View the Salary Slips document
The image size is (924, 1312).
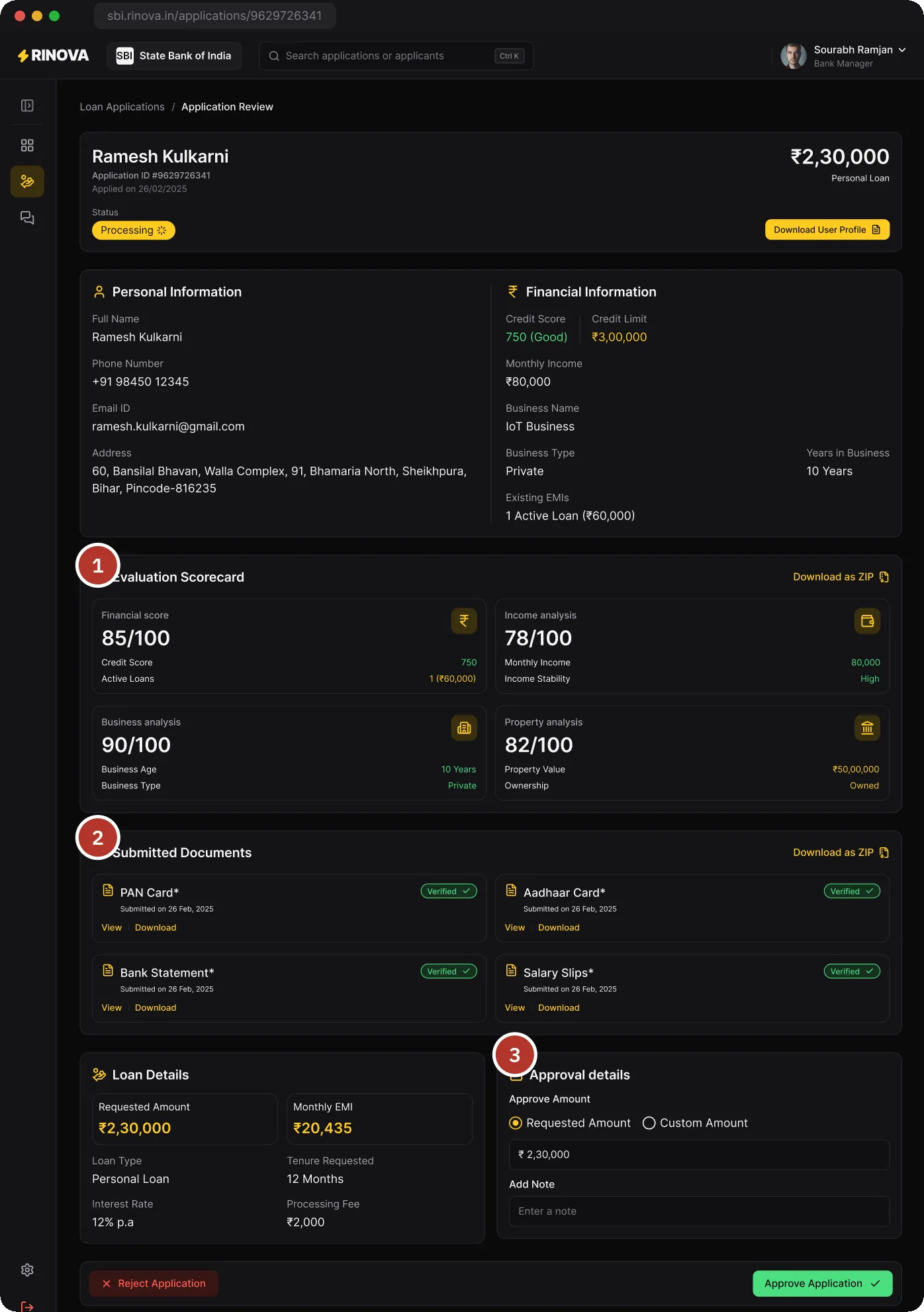[515, 1008]
